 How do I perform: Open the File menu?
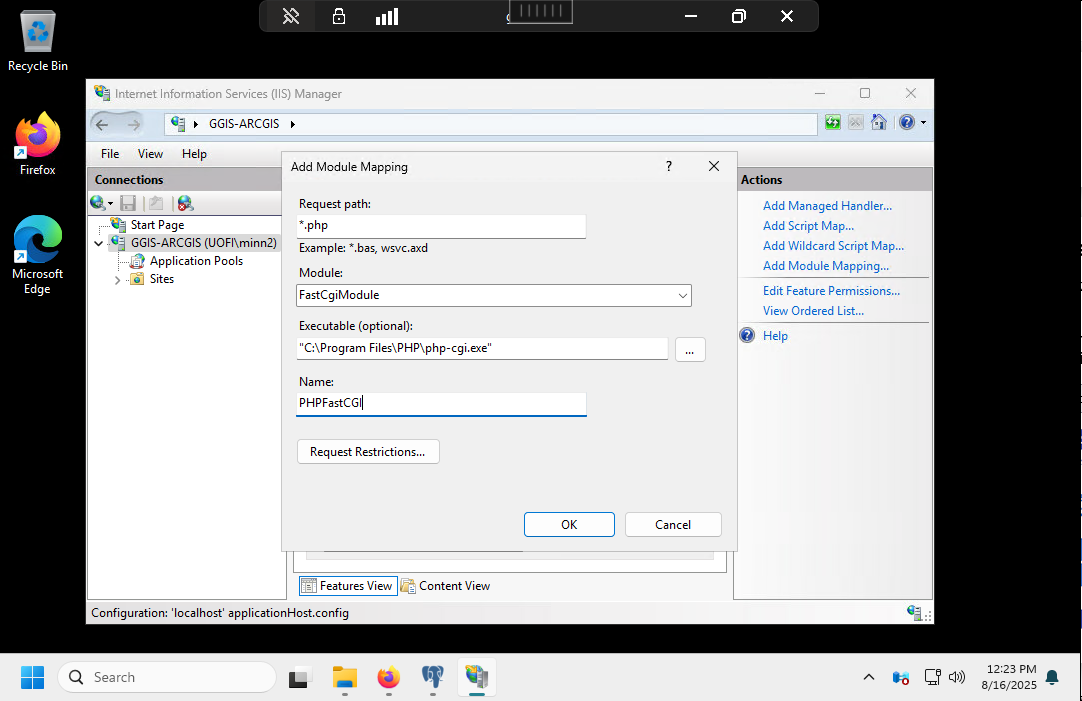110,154
